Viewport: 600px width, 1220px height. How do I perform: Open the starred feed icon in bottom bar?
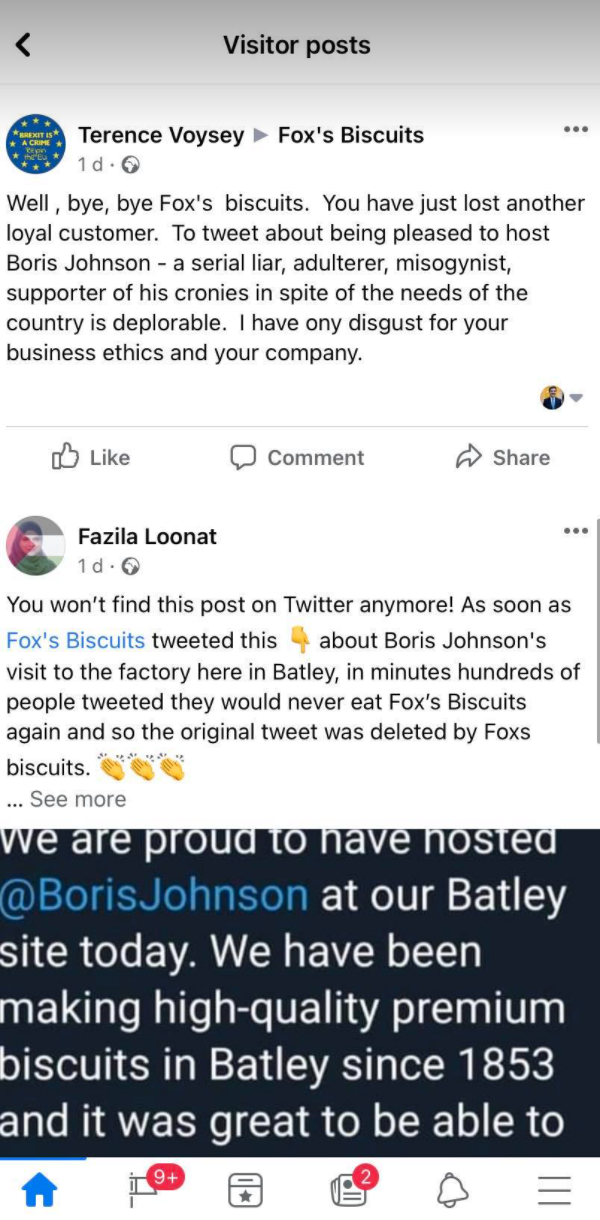245,1190
